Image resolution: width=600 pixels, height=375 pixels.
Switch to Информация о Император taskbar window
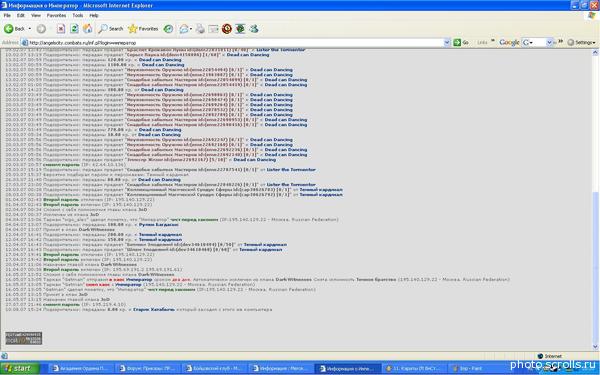point(347,368)
